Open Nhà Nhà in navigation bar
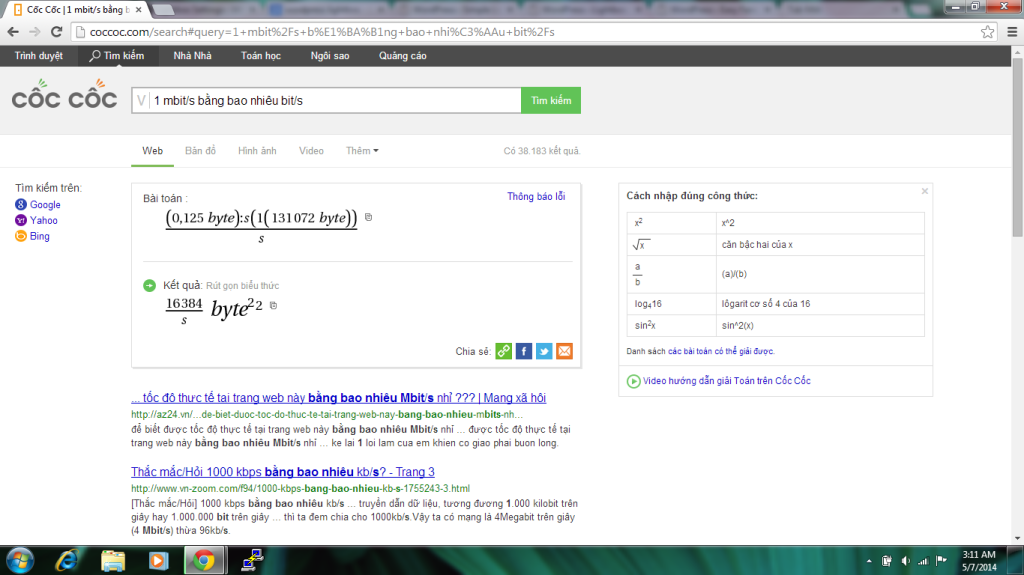1024x575 pixels. (192, 56)
